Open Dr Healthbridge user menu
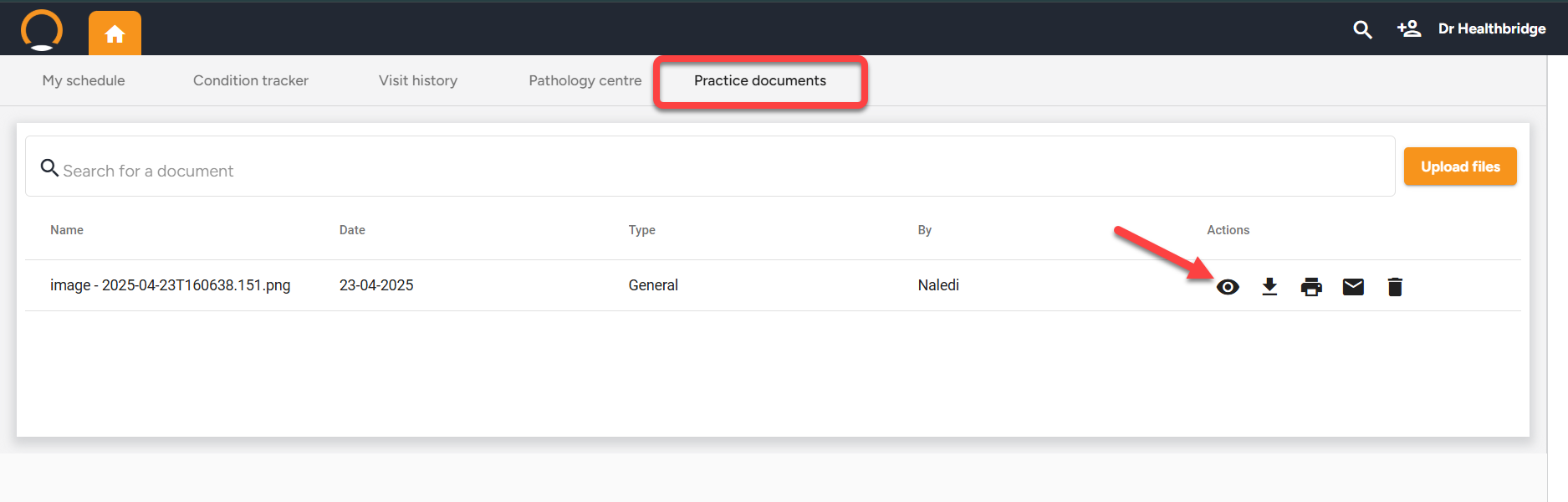The image size is (1568, 502). tap(1492, 29)
